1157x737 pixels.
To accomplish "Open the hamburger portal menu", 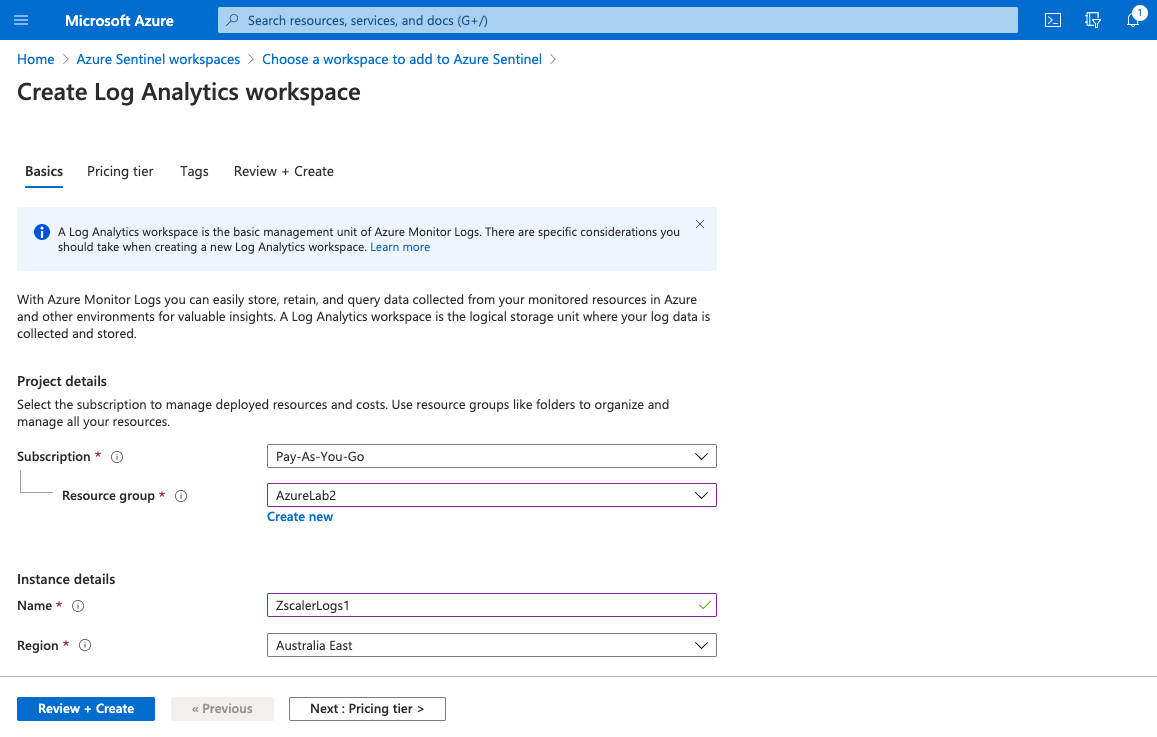I will pos(21,20).
